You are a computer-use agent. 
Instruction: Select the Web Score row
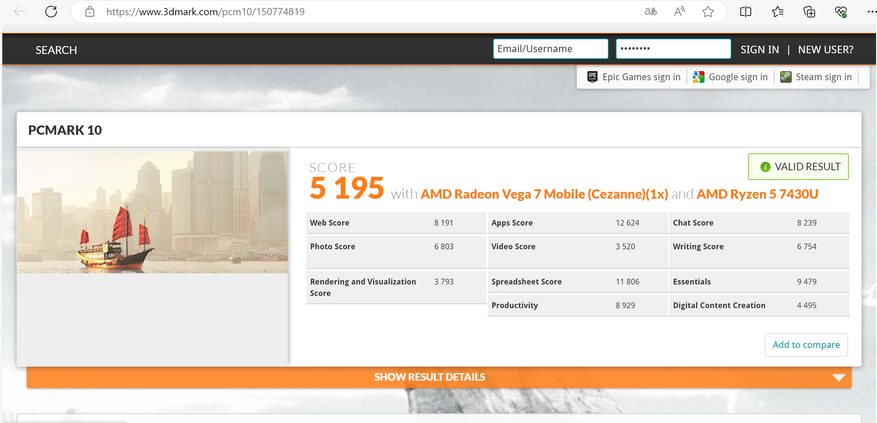coord(396,223)
